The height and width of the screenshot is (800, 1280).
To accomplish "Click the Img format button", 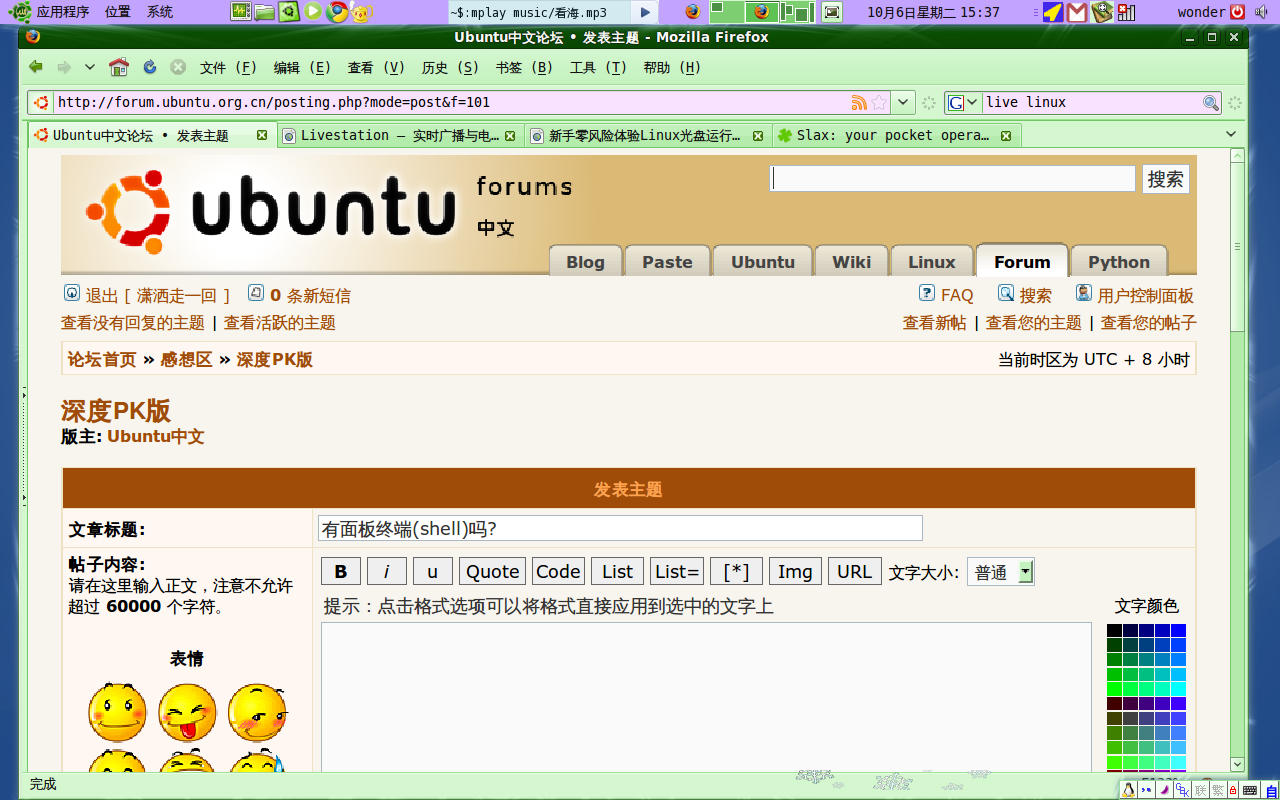I will coord(795,571).
